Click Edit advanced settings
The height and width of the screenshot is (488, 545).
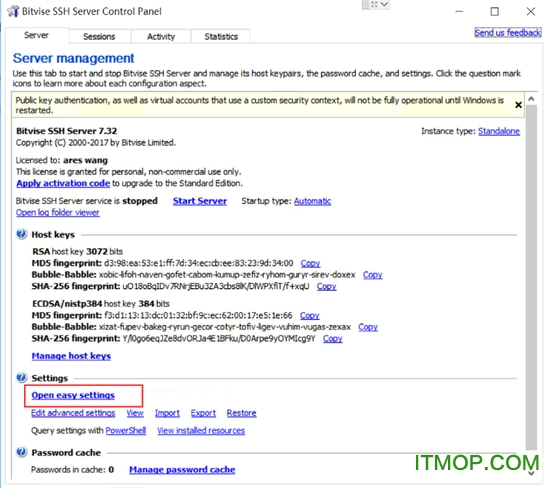(73, 413)
